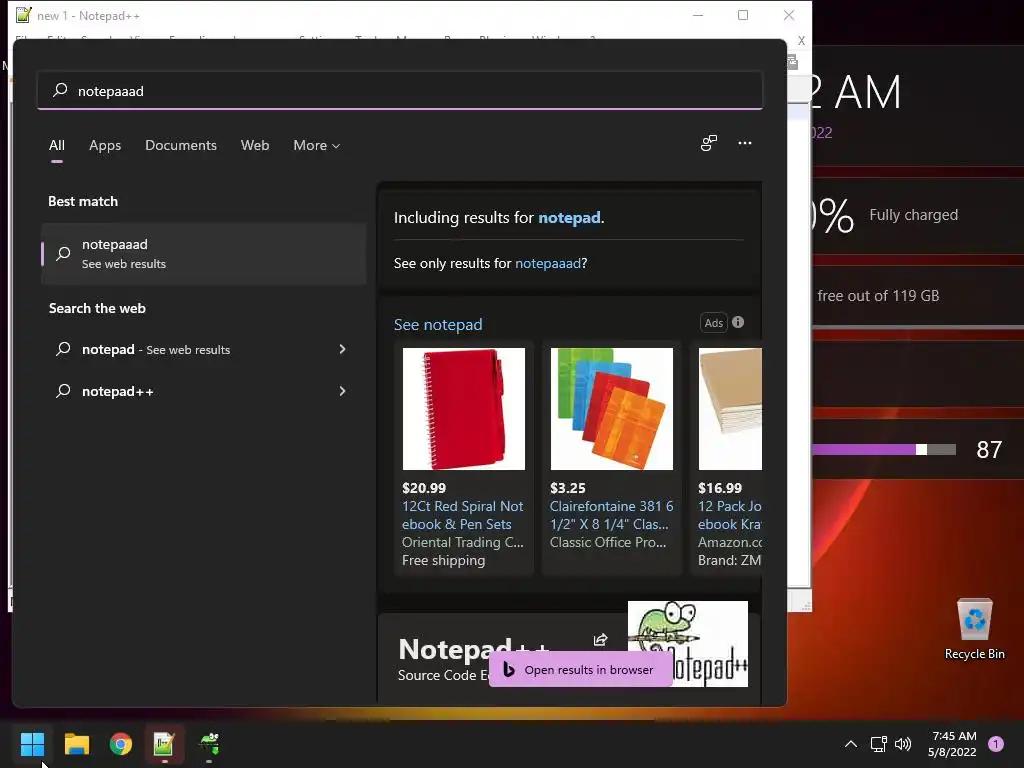Open the See notepad link
Screen dimensions: 1024x768
[x=438, y=325]
